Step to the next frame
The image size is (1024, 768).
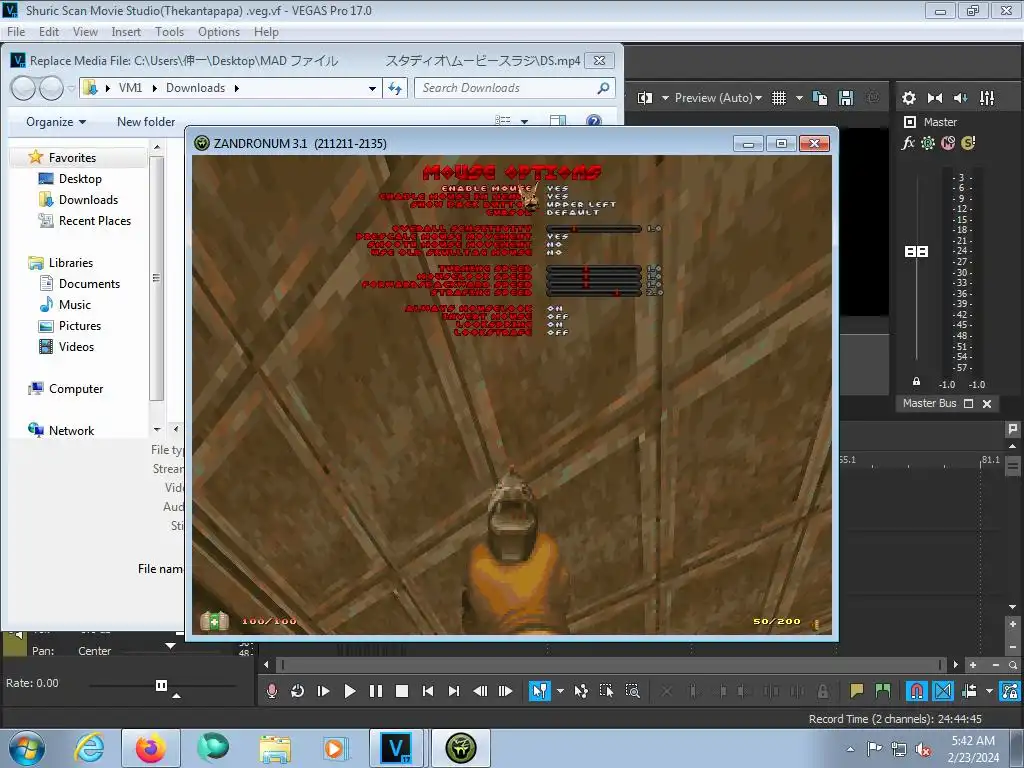(505, 691)
